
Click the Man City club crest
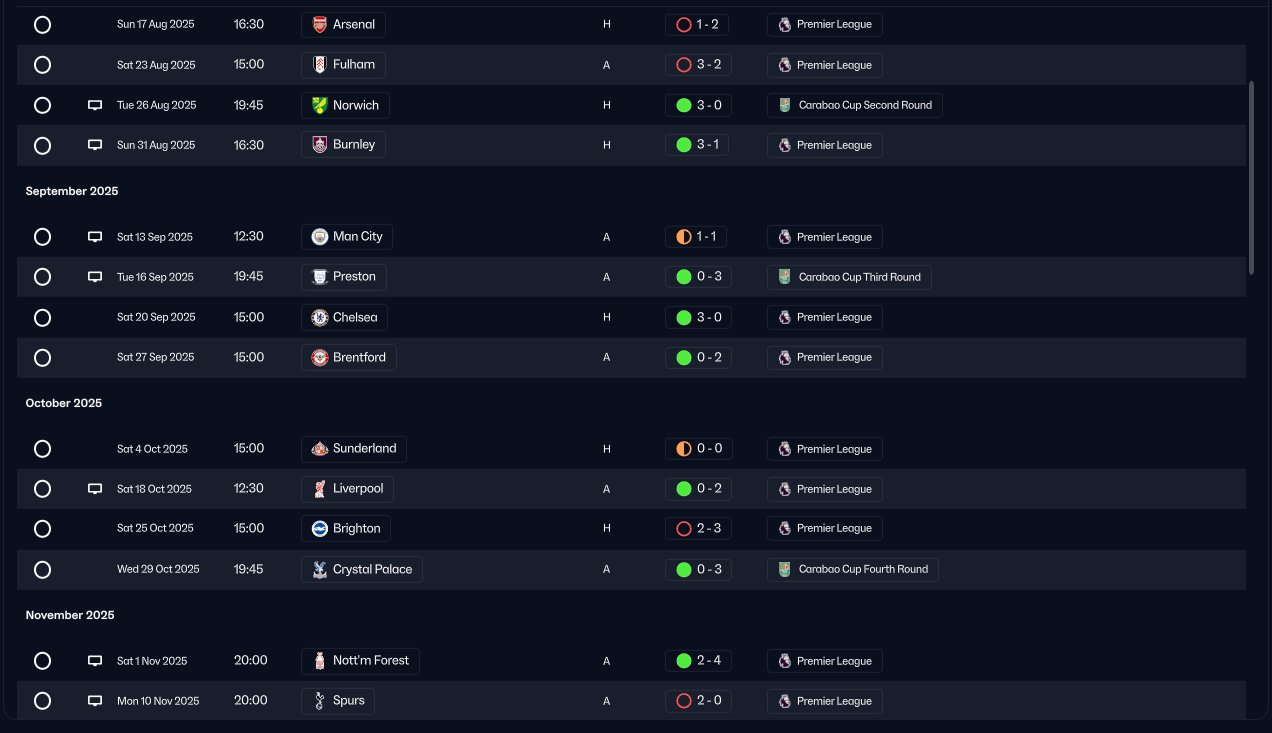[319, 237]
